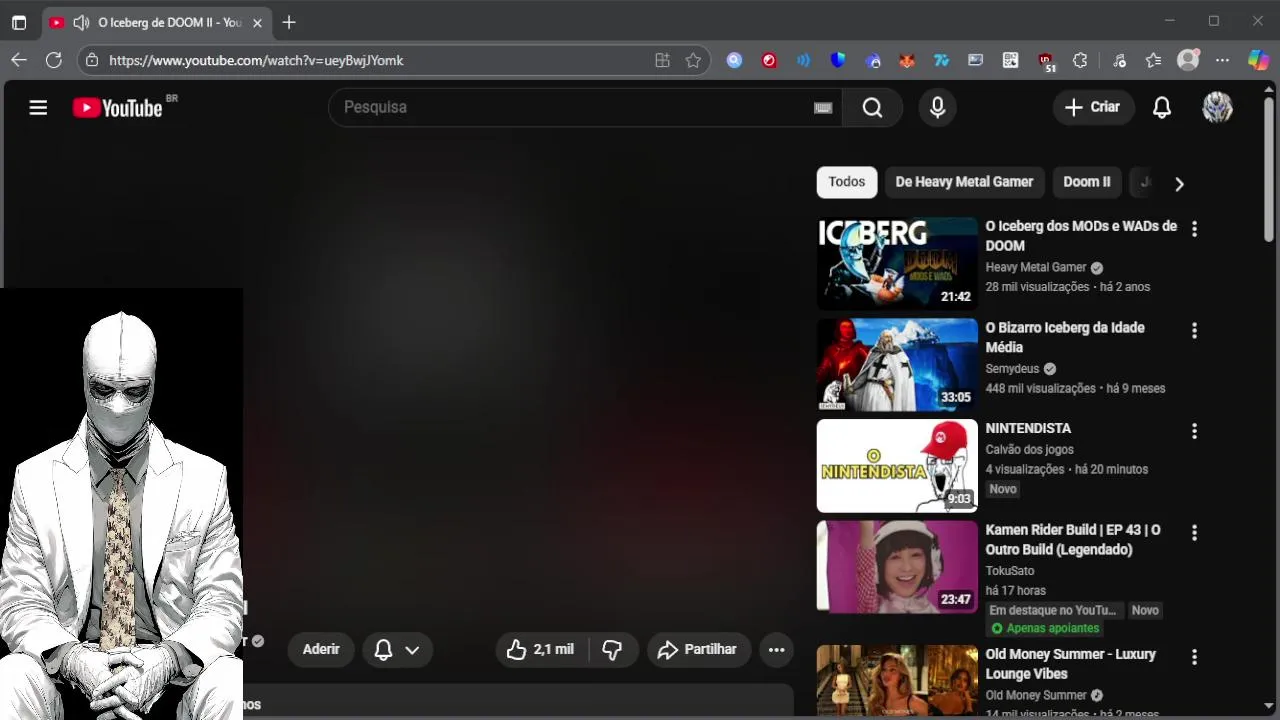Open the NINTENDISTA video thumbnail
The width and height of the screenshot is (1280, 720).
pyautogui.click(x=897, y=466)
